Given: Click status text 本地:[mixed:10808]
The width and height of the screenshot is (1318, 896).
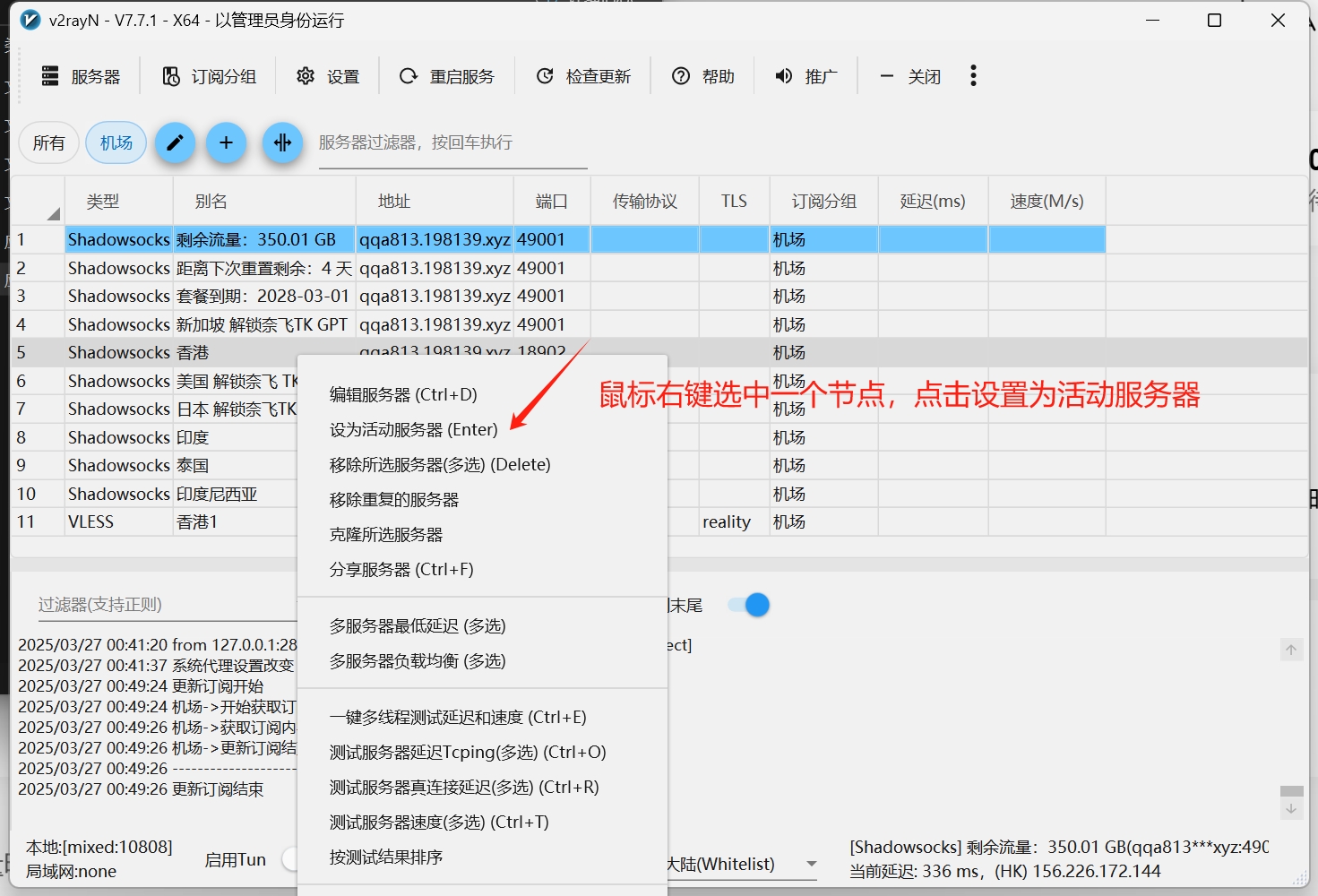Looking at the screenshot, I should pyautogui.click(x=99, y=847).
